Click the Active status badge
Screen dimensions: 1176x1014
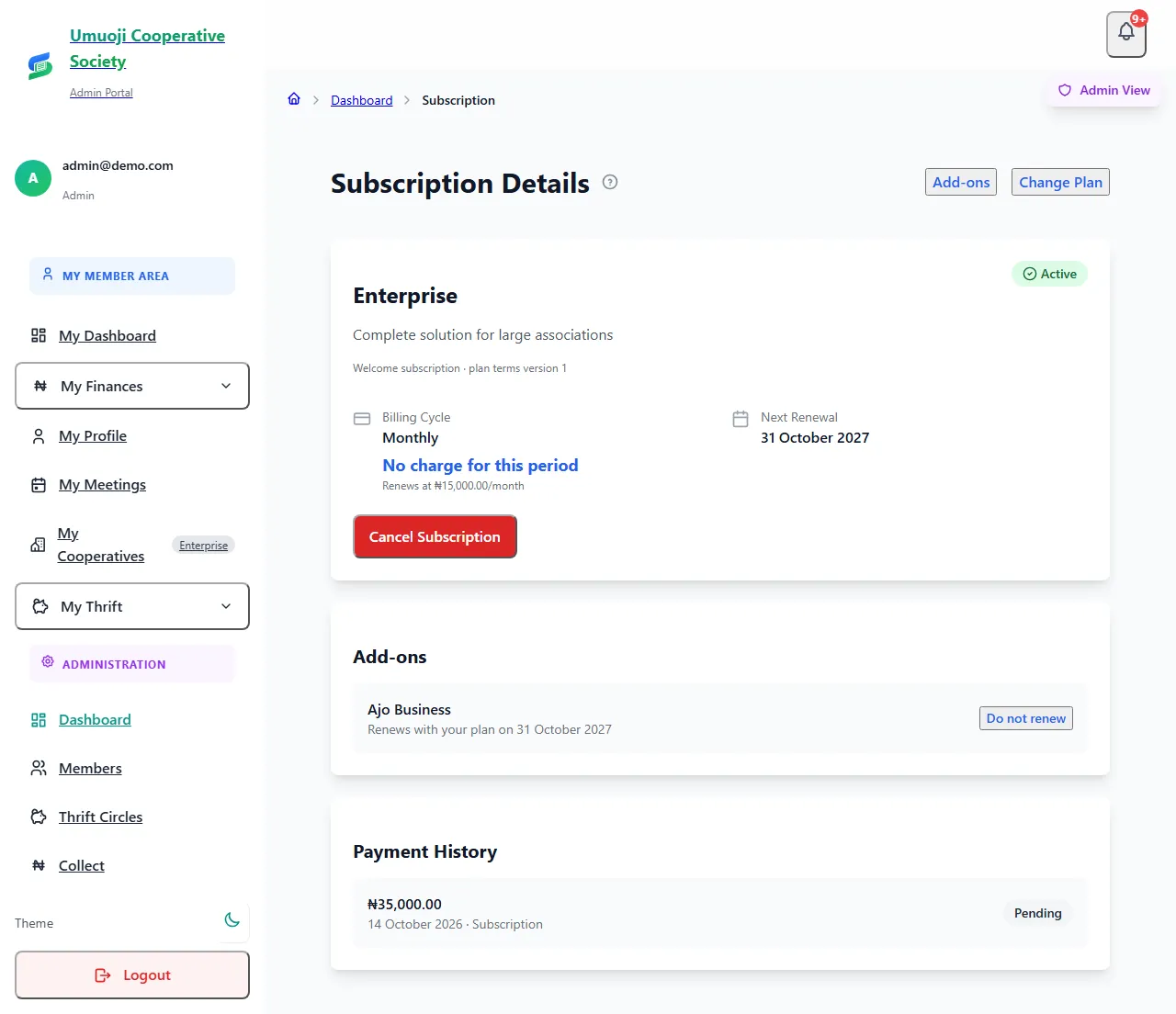1049,274
